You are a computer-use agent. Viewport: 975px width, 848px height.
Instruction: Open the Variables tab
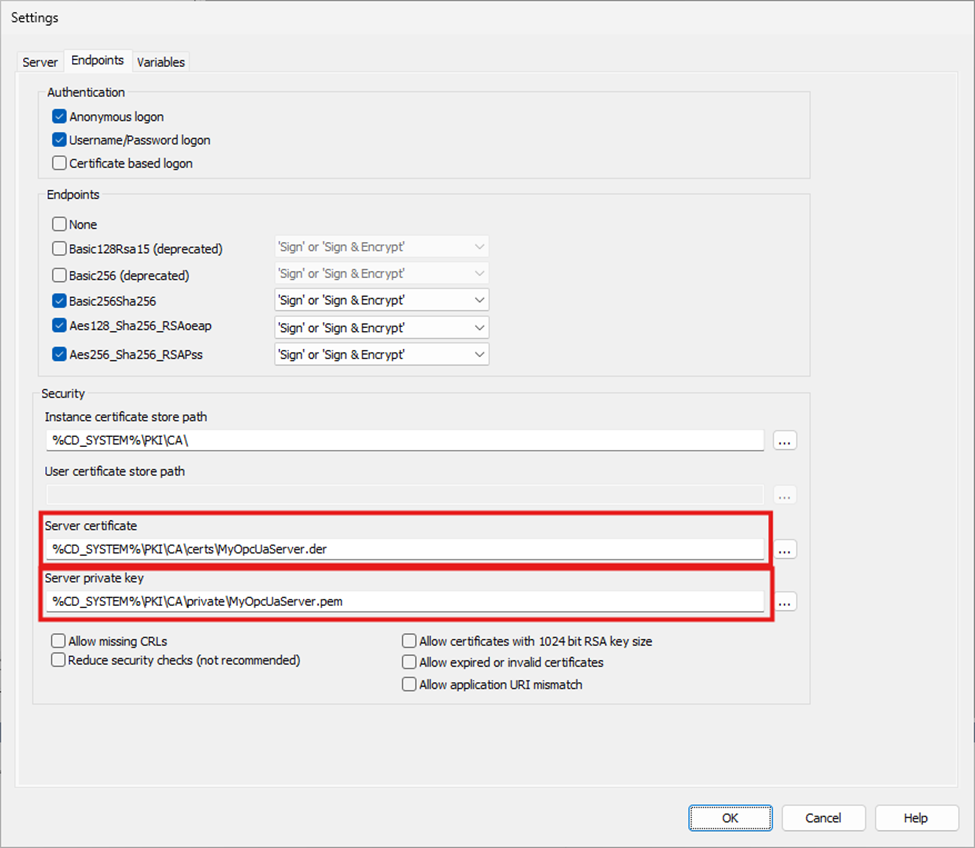coord(161,62)
